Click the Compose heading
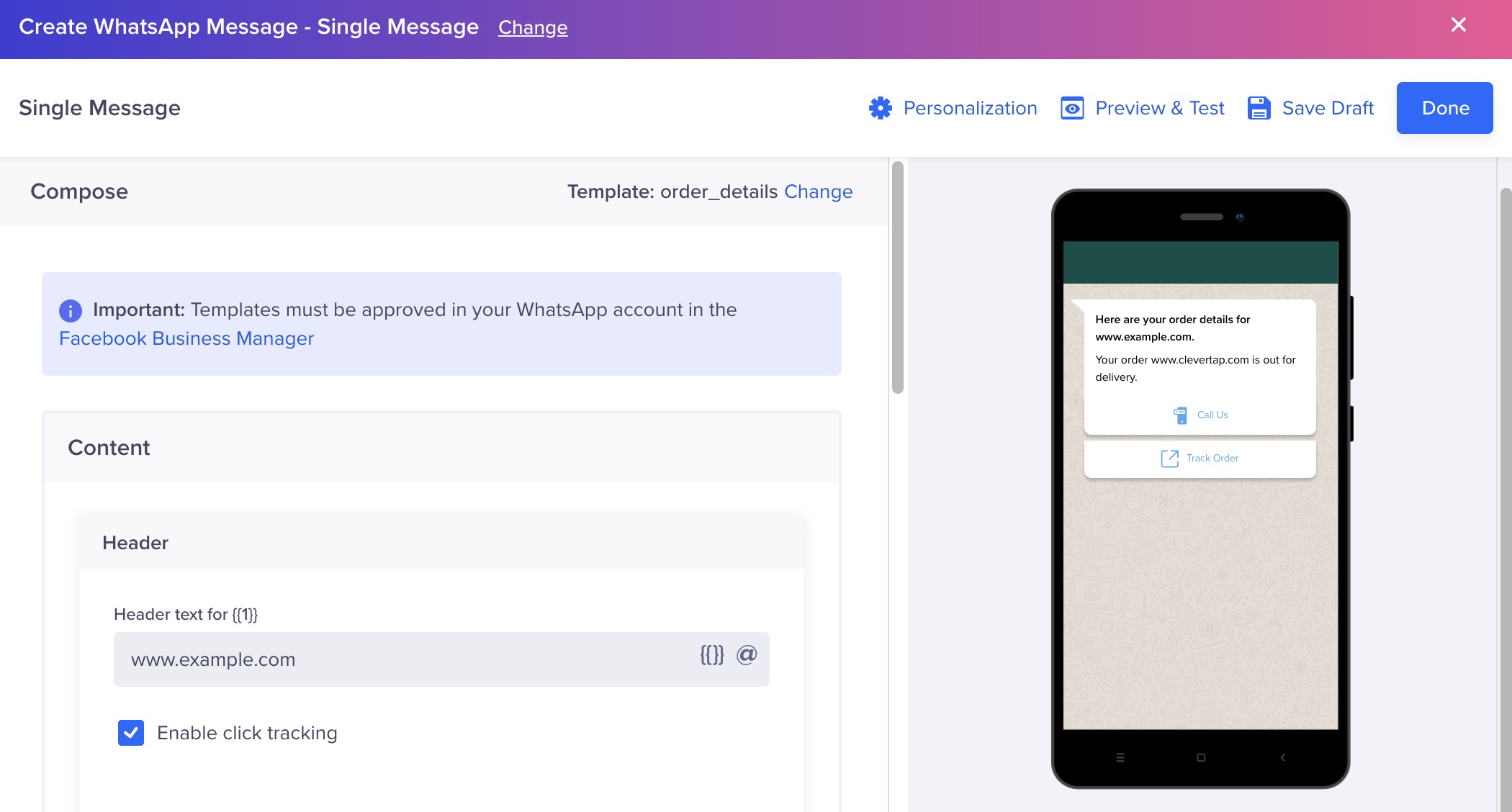 coord(79,191)
